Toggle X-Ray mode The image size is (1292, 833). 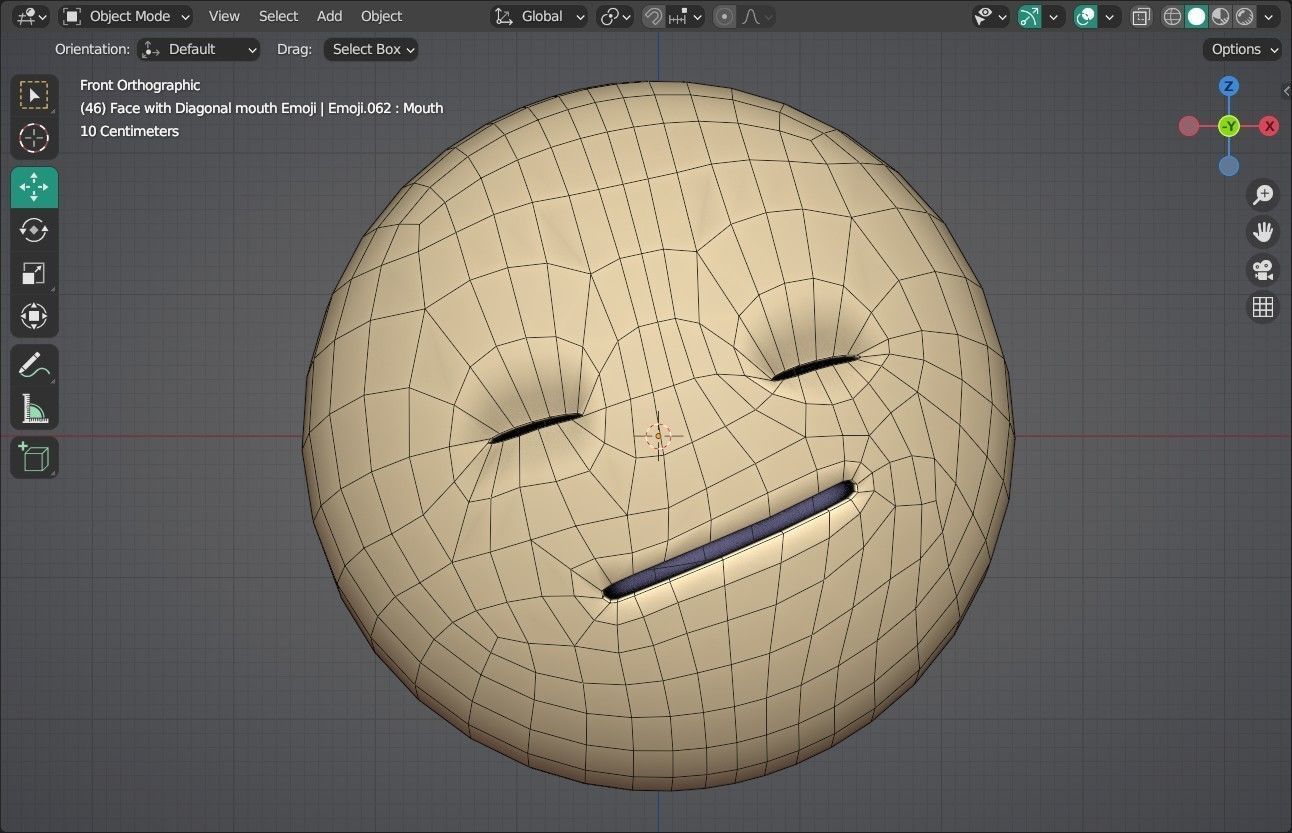(1141, 16)
